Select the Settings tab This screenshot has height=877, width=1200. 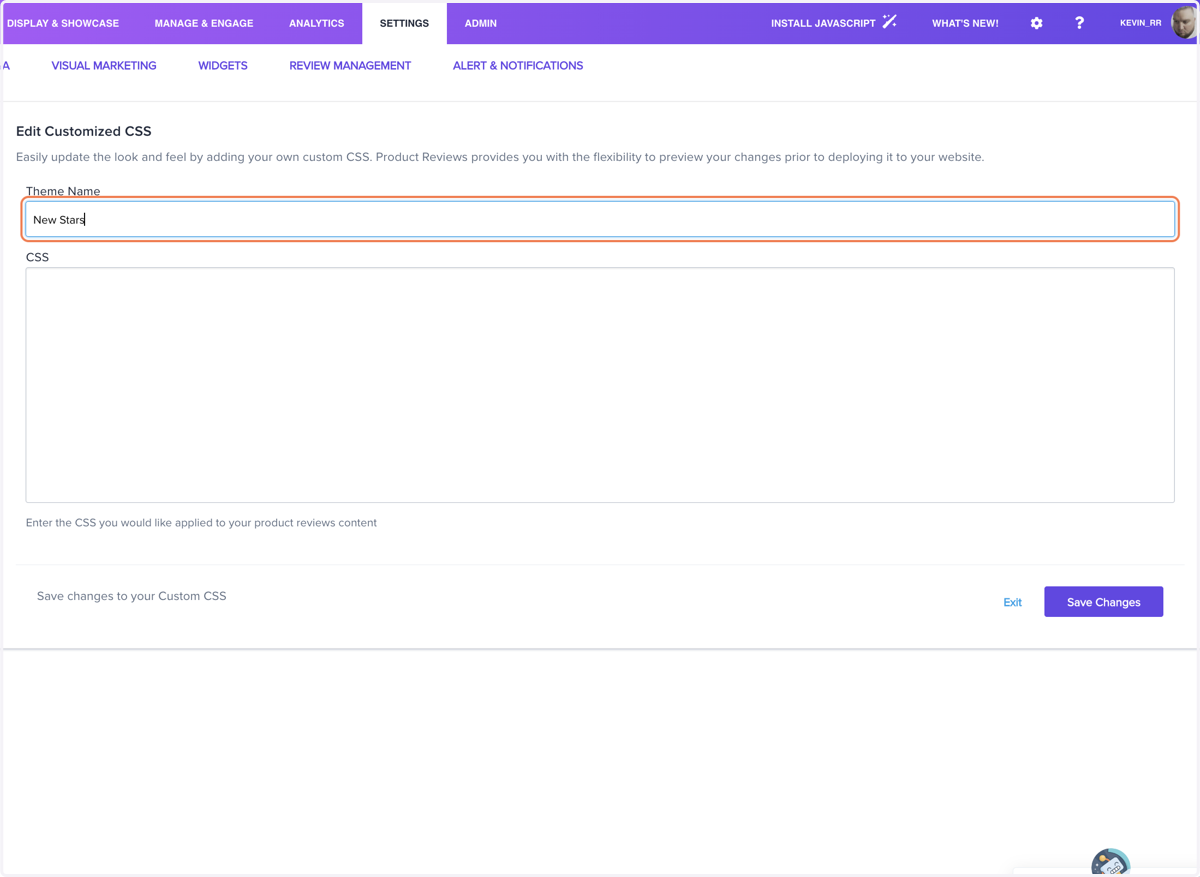pos(404,23)
